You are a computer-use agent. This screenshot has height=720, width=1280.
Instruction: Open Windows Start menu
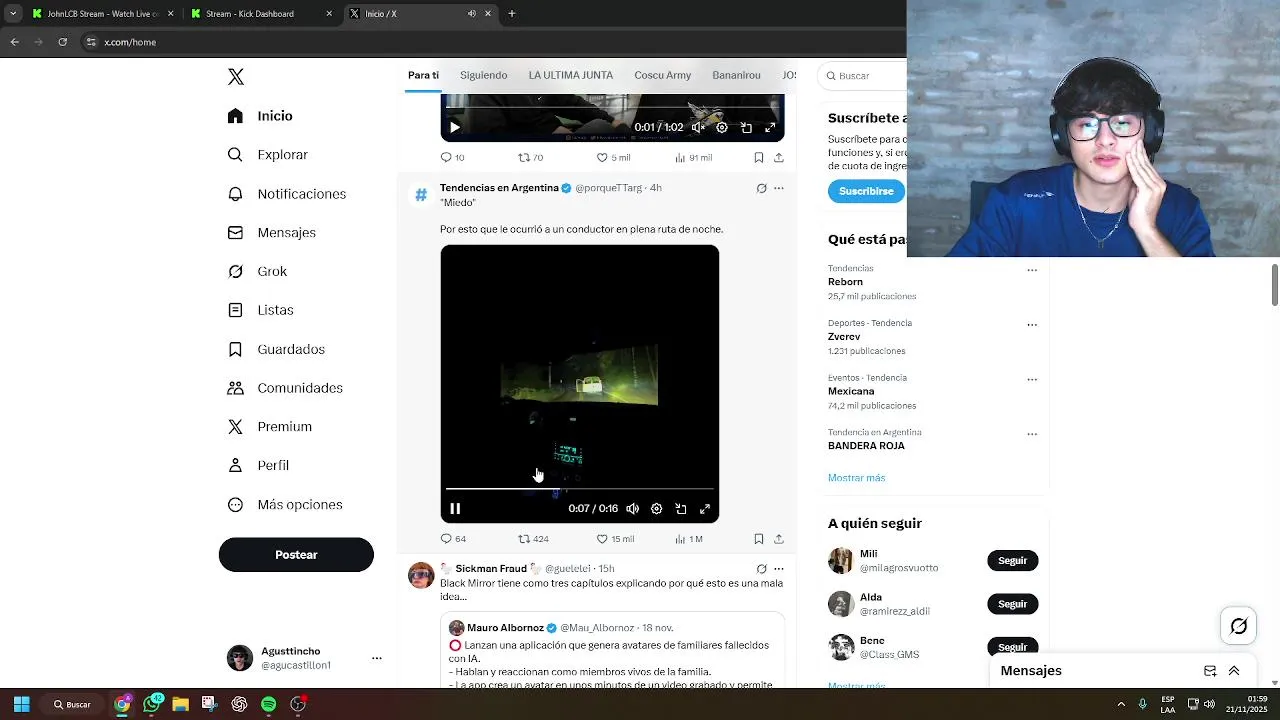21,704
